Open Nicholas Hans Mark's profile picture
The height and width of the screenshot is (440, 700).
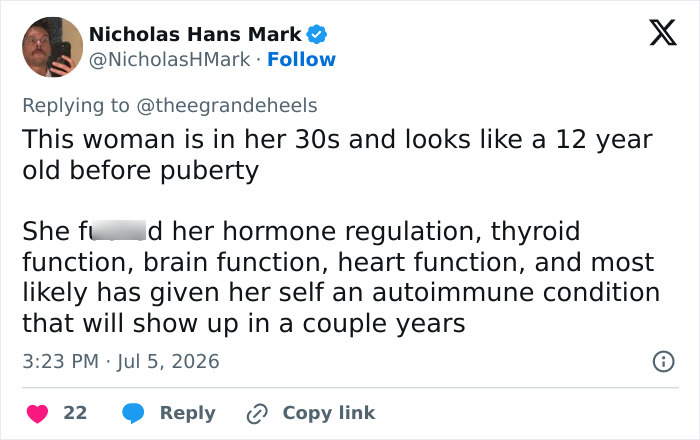click(53, 47)
